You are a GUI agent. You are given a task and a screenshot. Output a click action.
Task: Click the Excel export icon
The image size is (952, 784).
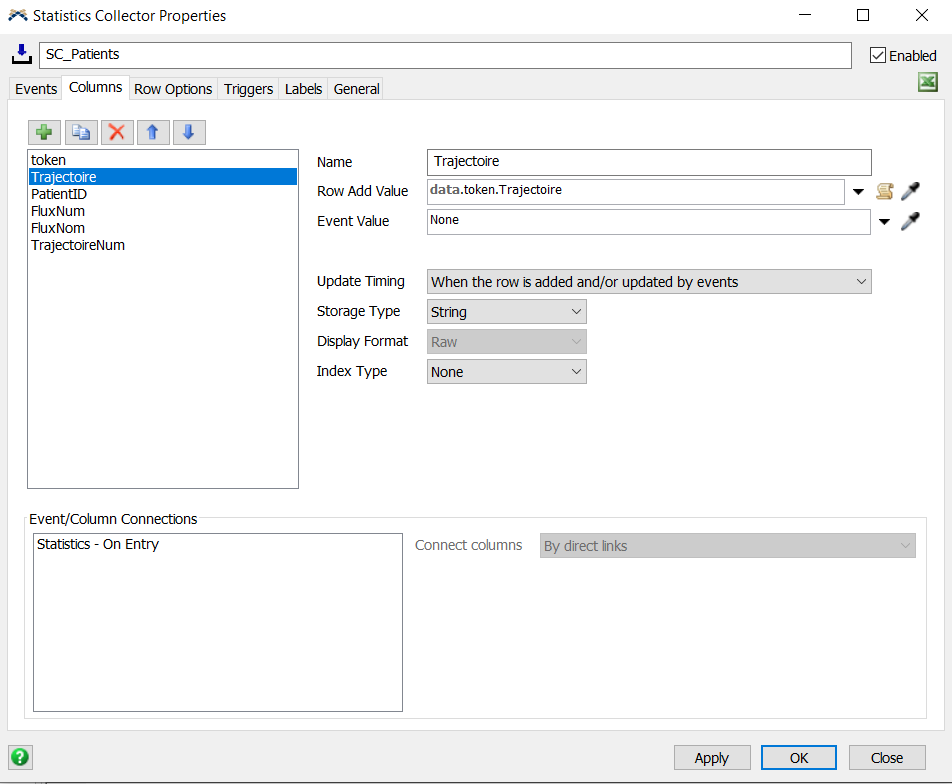pyautogui.click(x=928, y=83)
